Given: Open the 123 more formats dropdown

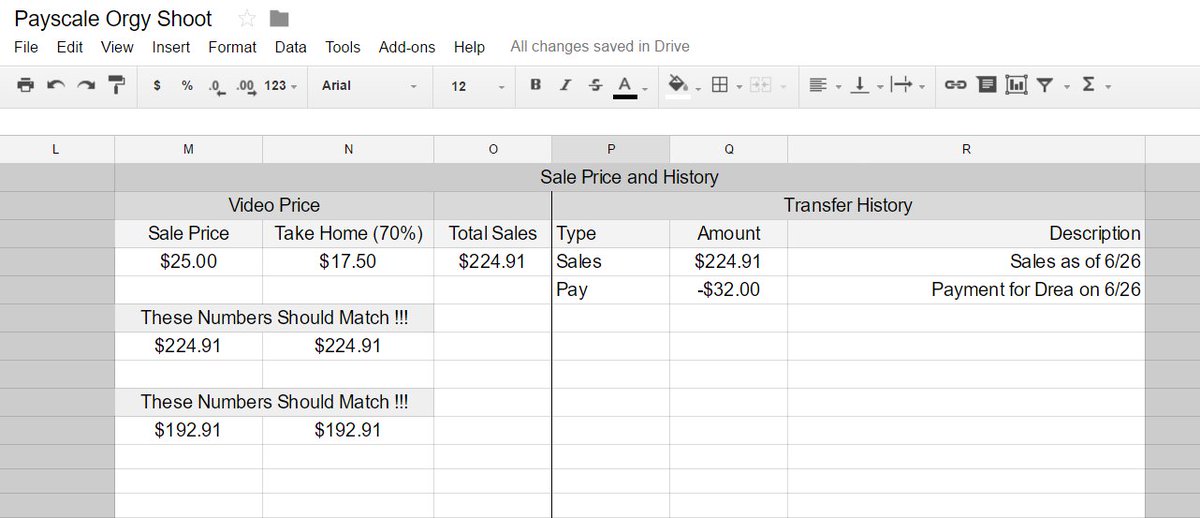Looking at the screenshot, I should [x=281, y=86].
